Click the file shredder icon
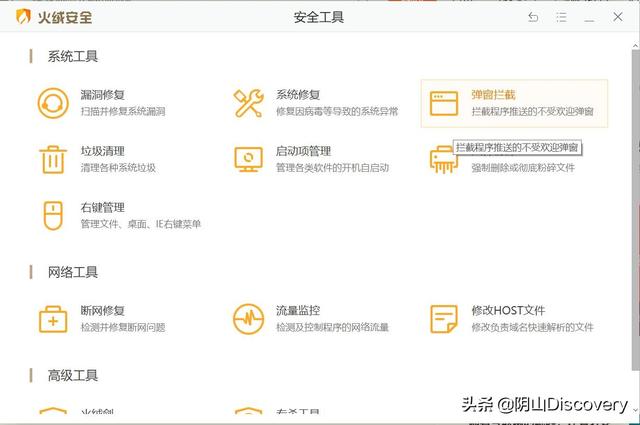Screen dimensions: 640x425 (x=441, y=161)
